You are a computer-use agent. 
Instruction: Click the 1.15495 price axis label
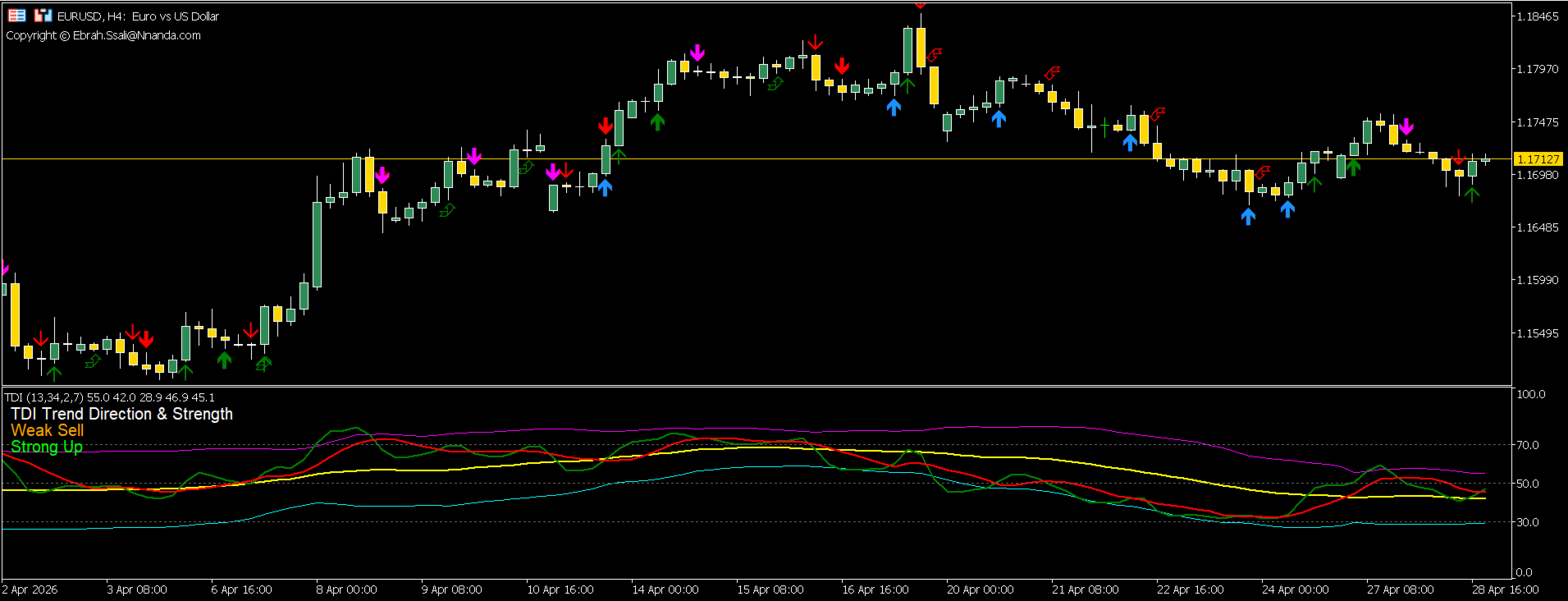(1538, 333)
